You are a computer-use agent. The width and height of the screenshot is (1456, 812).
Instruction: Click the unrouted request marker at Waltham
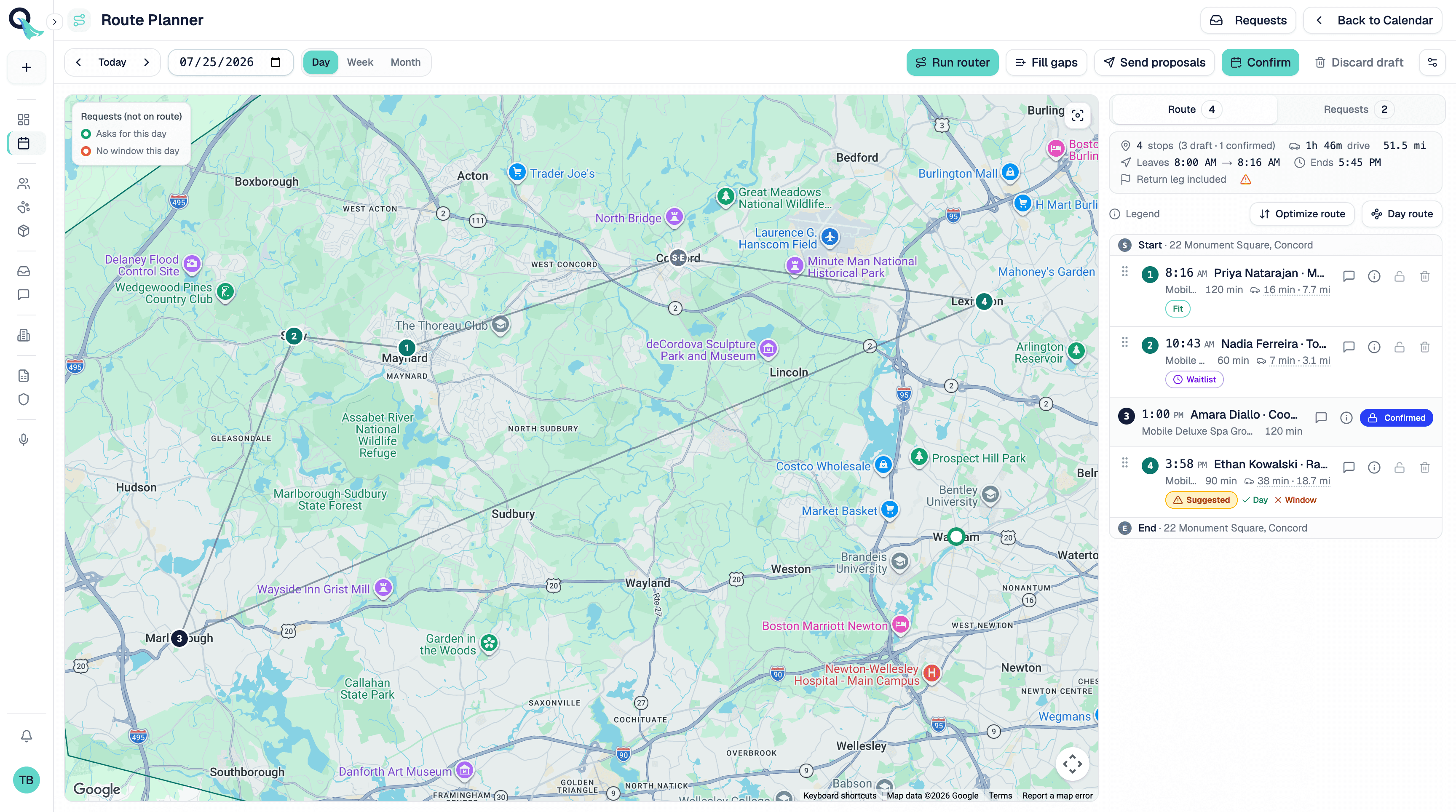pyautogui.click(x=956, y=536)
